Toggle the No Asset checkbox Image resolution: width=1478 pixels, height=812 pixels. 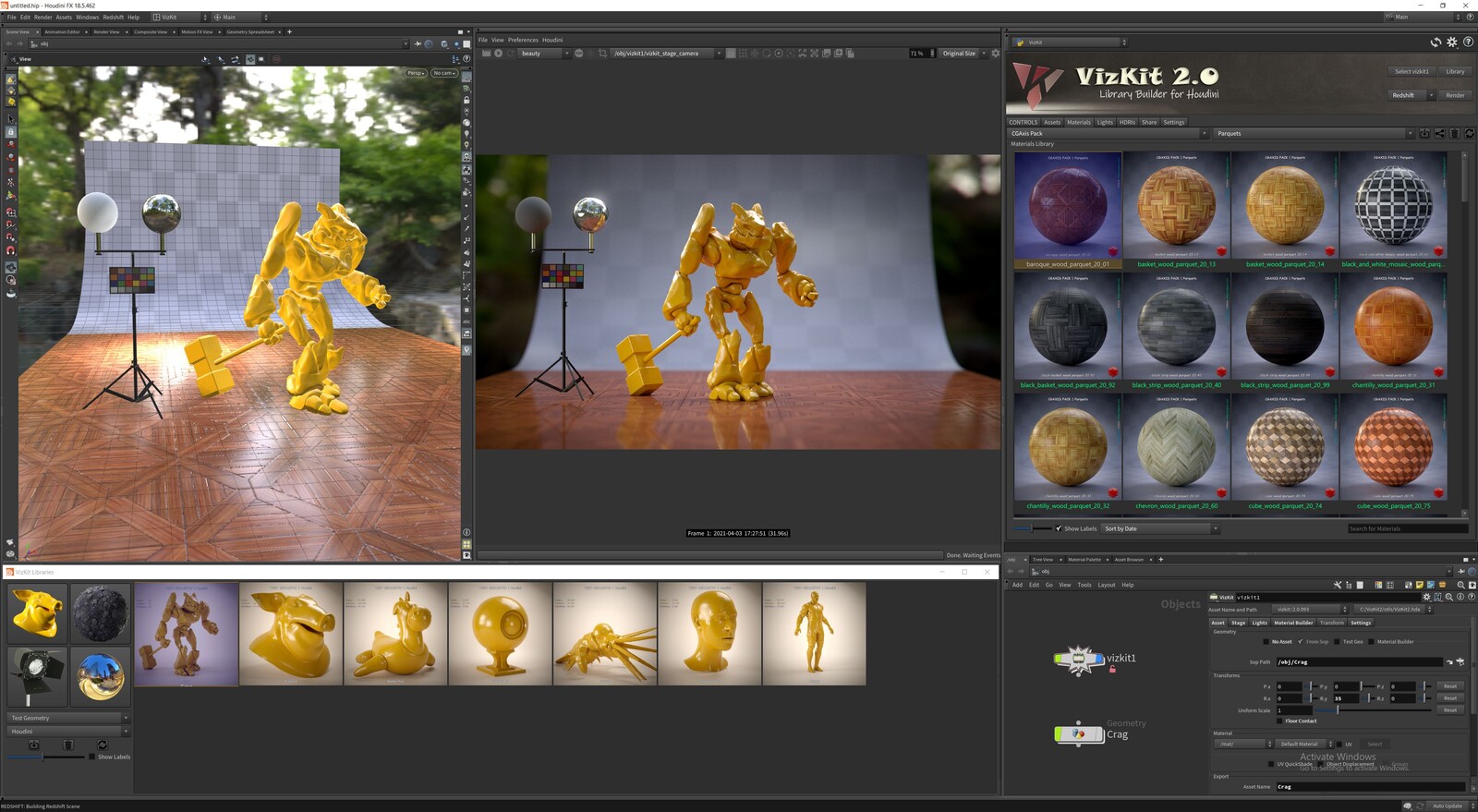[1266, 642]
